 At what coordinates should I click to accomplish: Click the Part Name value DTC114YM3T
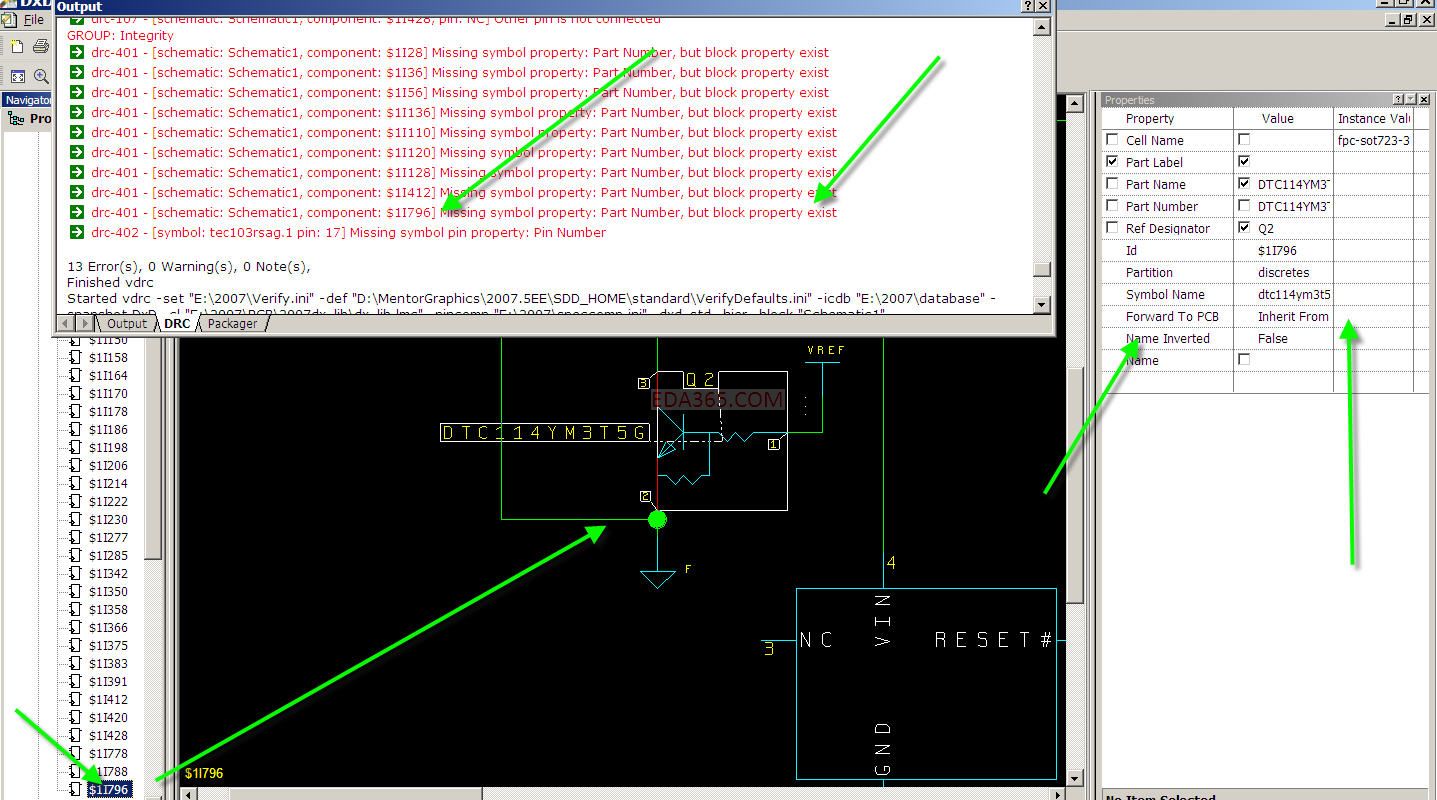click(x=1293, y=184)
